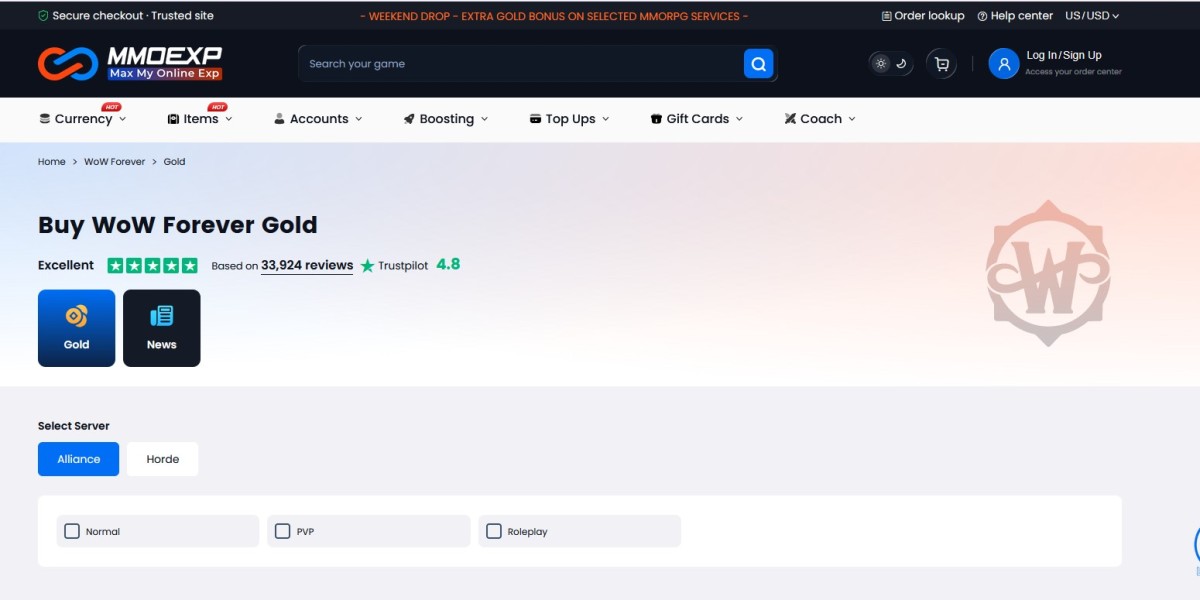
Task: Enable the Roleplay server checkbox
Action: click(x=494, y=531)
